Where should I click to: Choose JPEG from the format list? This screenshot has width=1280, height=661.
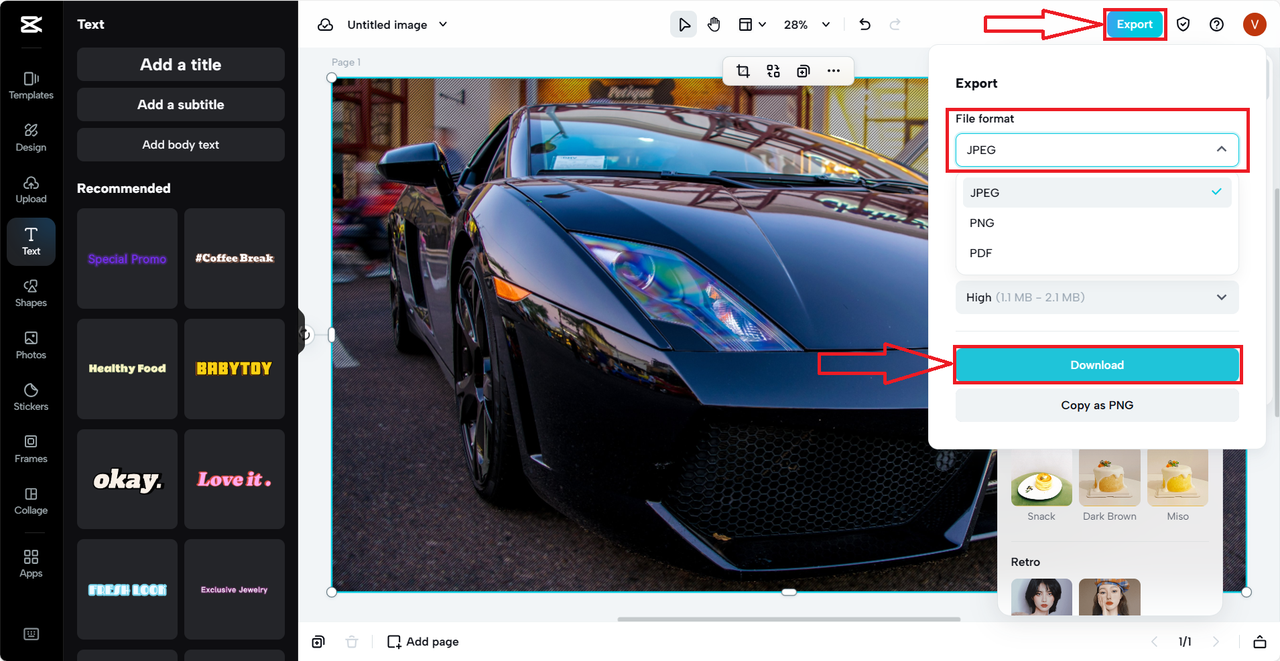[x=1097, y=193]
